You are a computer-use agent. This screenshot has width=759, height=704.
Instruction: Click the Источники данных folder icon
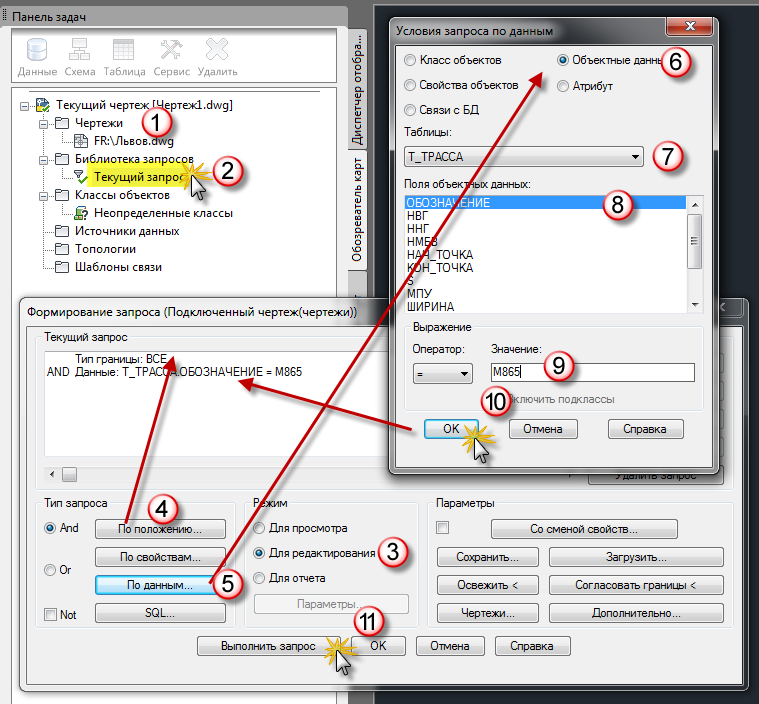[62, 231]
